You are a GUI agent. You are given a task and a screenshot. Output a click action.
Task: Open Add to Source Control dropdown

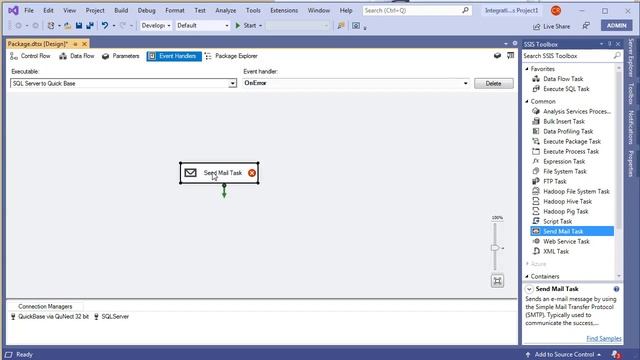pyautogui.click(x=564, y=354)
